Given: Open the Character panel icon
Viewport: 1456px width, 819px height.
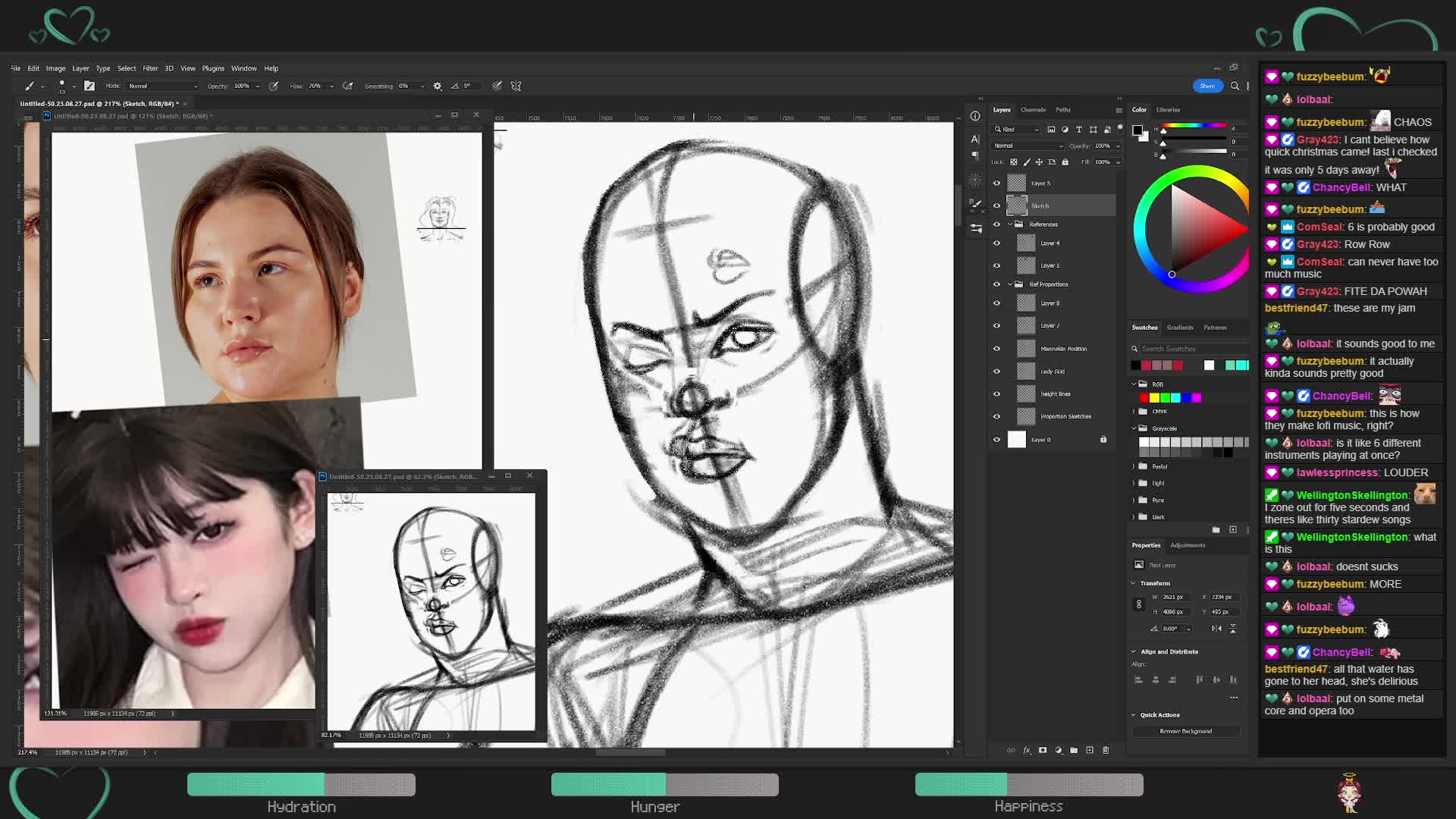Looking at the screenshot, I should pyautogui.click(x=975, y=139).
